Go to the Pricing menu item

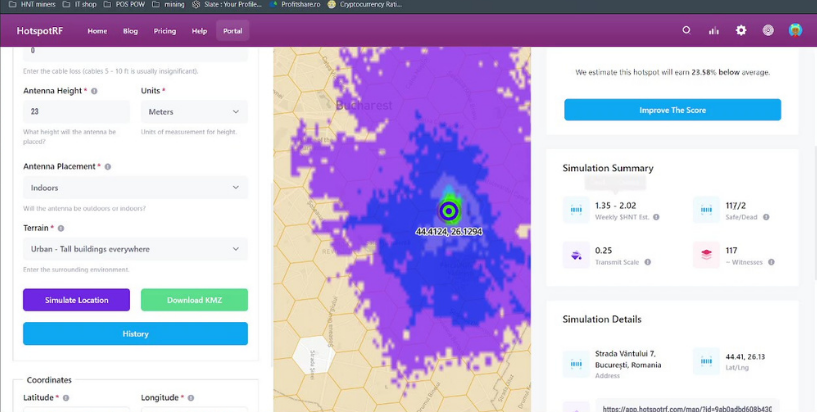(165, 31)
